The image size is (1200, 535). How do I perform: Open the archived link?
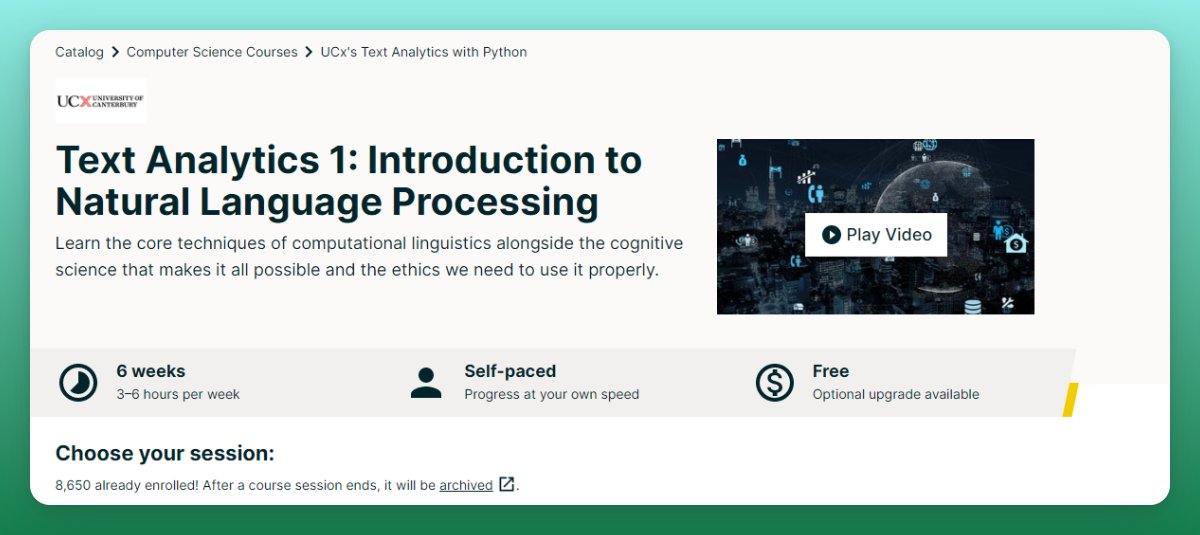[x=466, y=485]
